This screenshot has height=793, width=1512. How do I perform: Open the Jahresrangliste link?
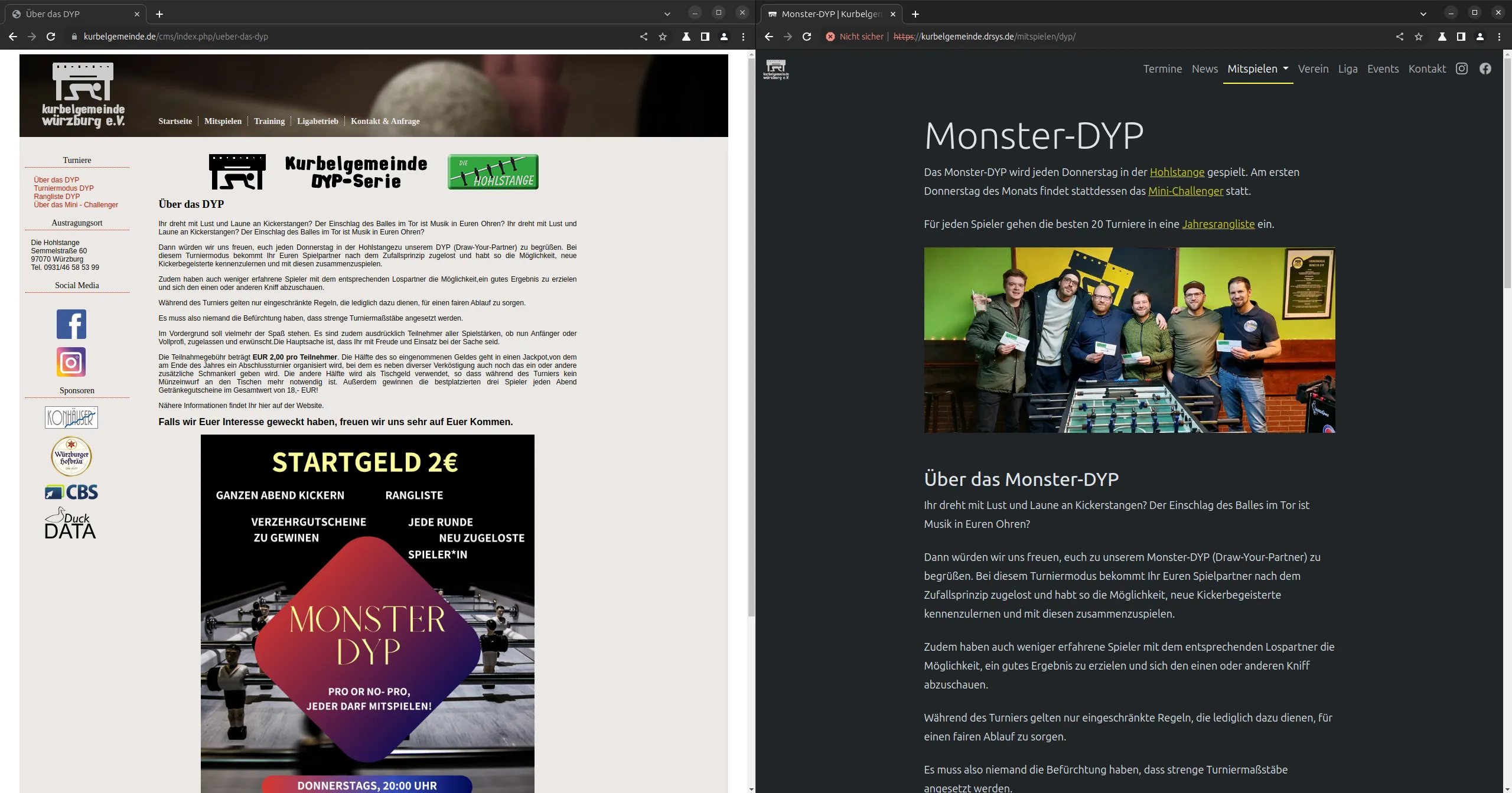1218,224
